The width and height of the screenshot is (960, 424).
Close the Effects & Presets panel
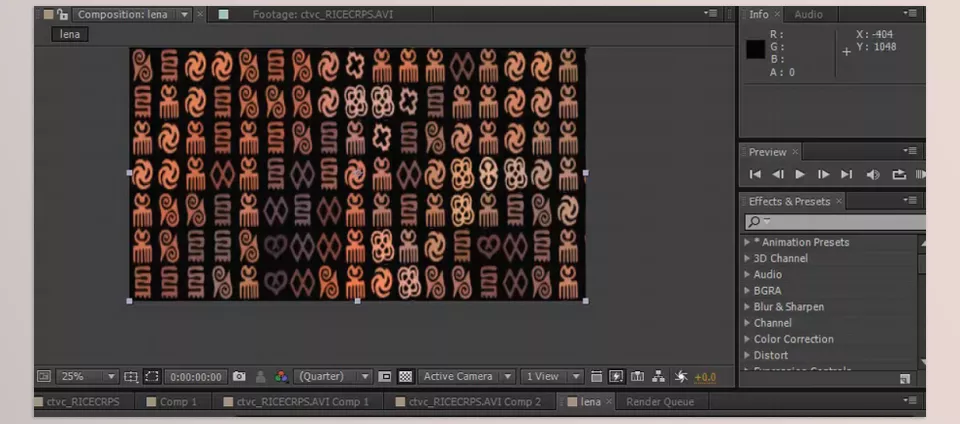pos(839,201)
